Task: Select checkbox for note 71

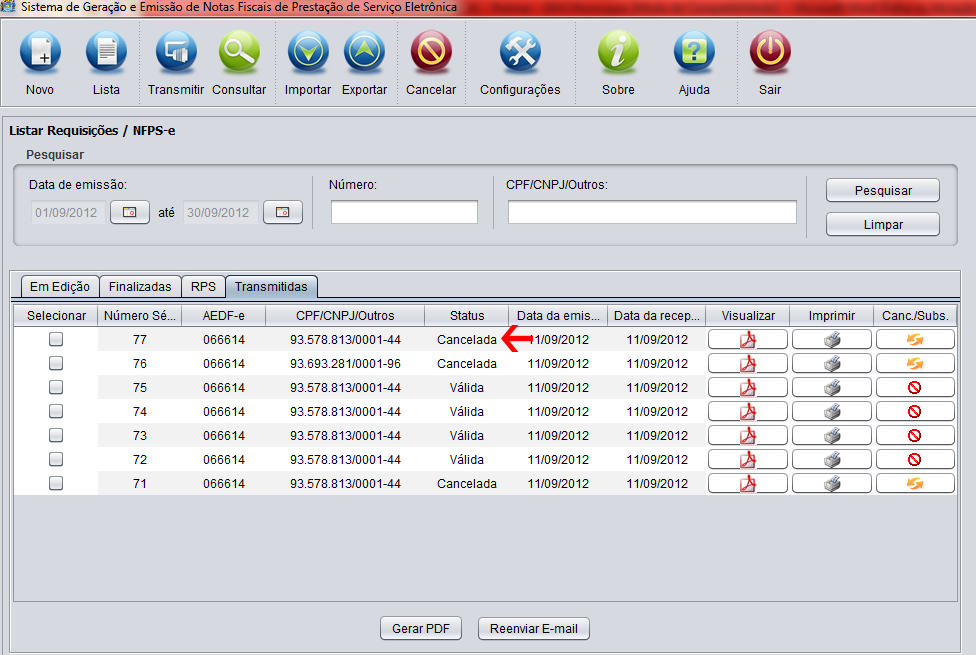Action: coord(56,483)
